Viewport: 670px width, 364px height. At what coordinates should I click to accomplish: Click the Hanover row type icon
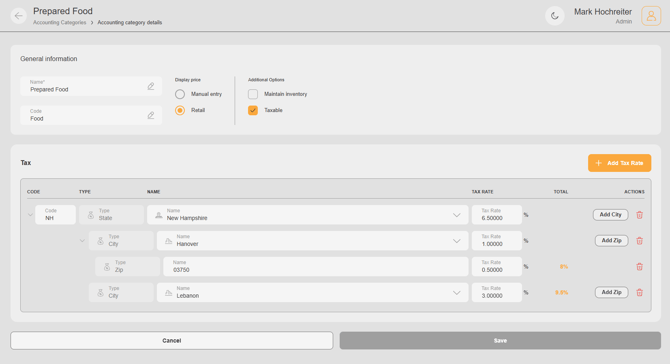click(x=100, y=241)
